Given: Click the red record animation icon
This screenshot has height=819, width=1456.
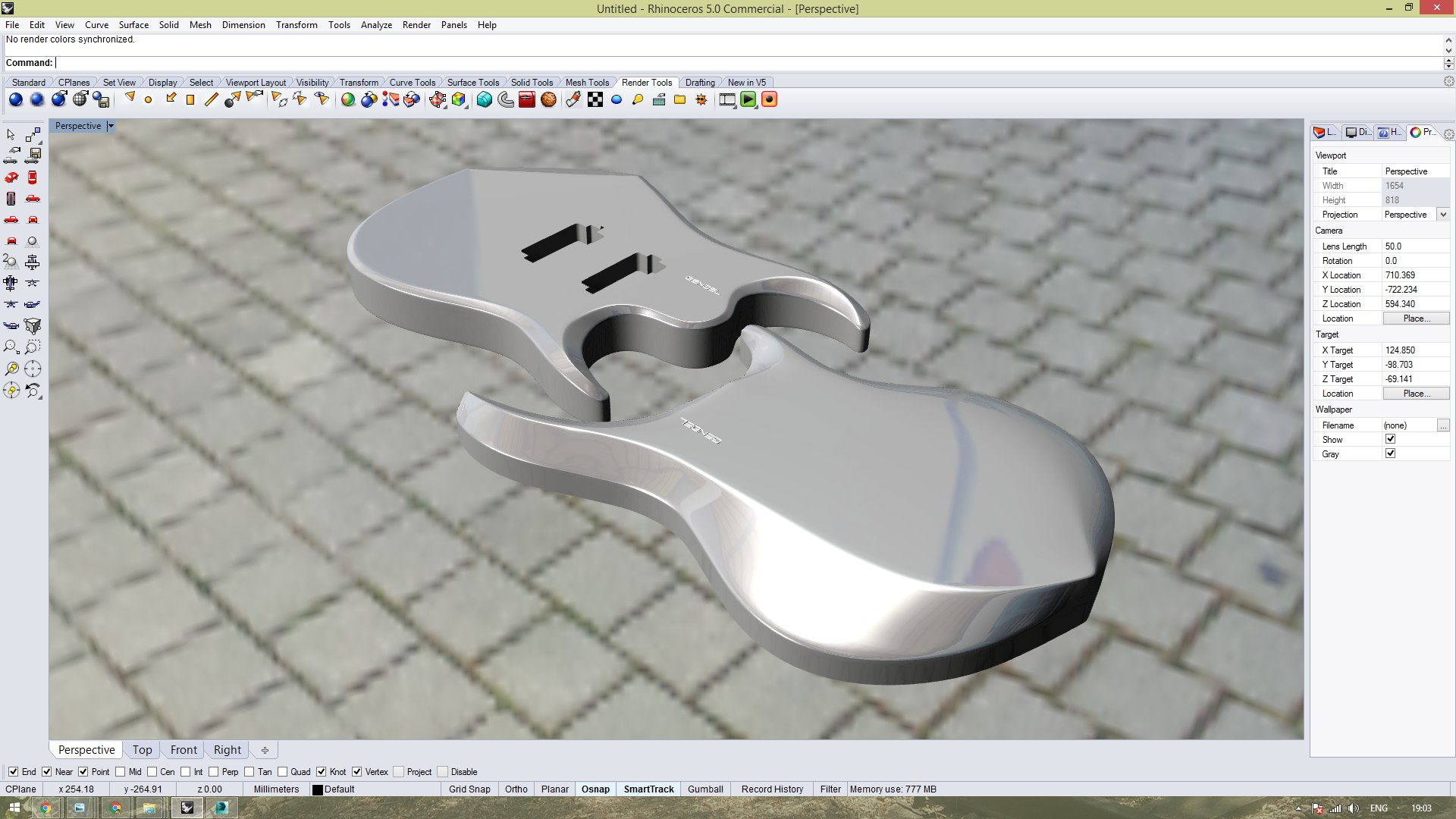Looking at the screenshot, I should tap(769, 99).
